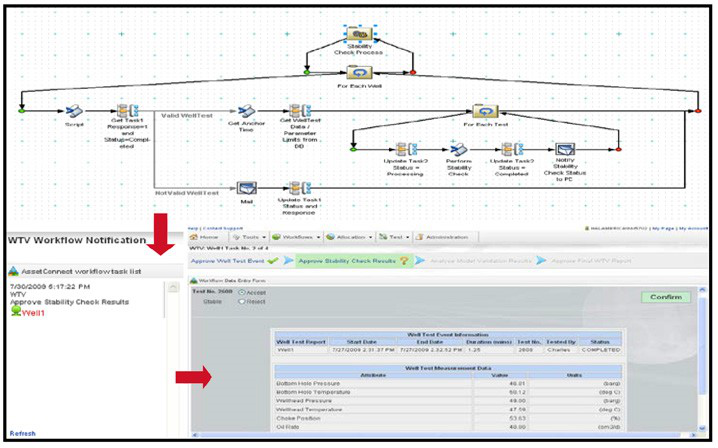
Task: Select the Reject radio button
Action: [240, 301]
